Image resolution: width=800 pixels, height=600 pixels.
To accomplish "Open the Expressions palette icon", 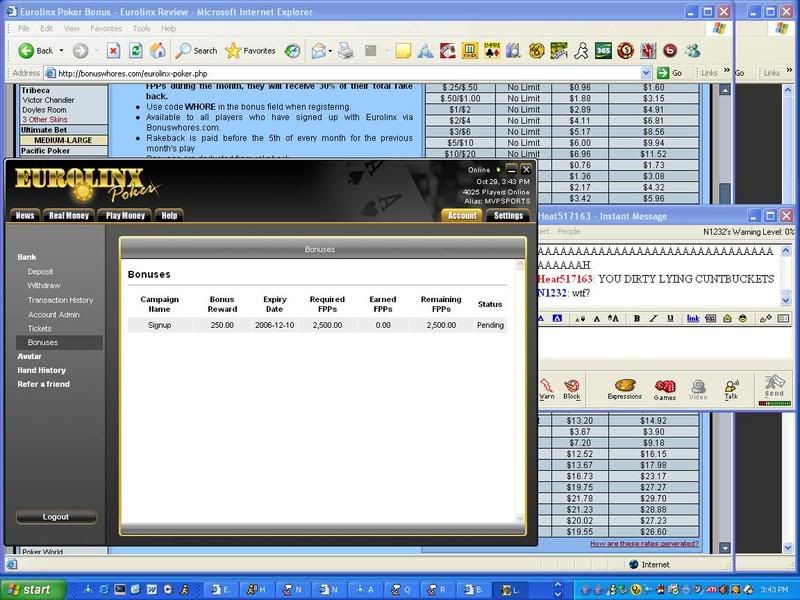I will pyautogui.click(x=625, y=389).
